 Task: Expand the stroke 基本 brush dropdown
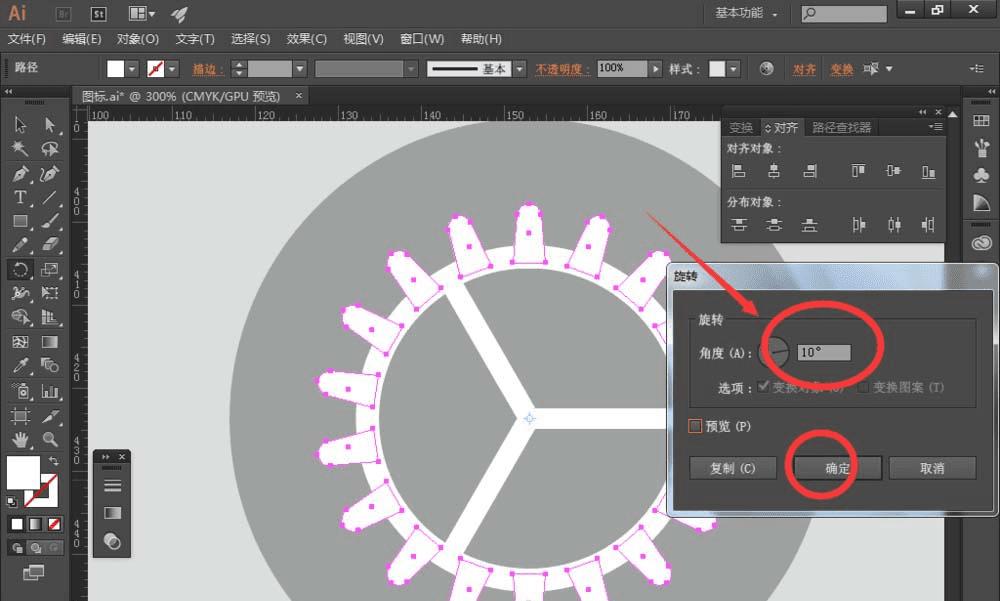click(520, 68)
